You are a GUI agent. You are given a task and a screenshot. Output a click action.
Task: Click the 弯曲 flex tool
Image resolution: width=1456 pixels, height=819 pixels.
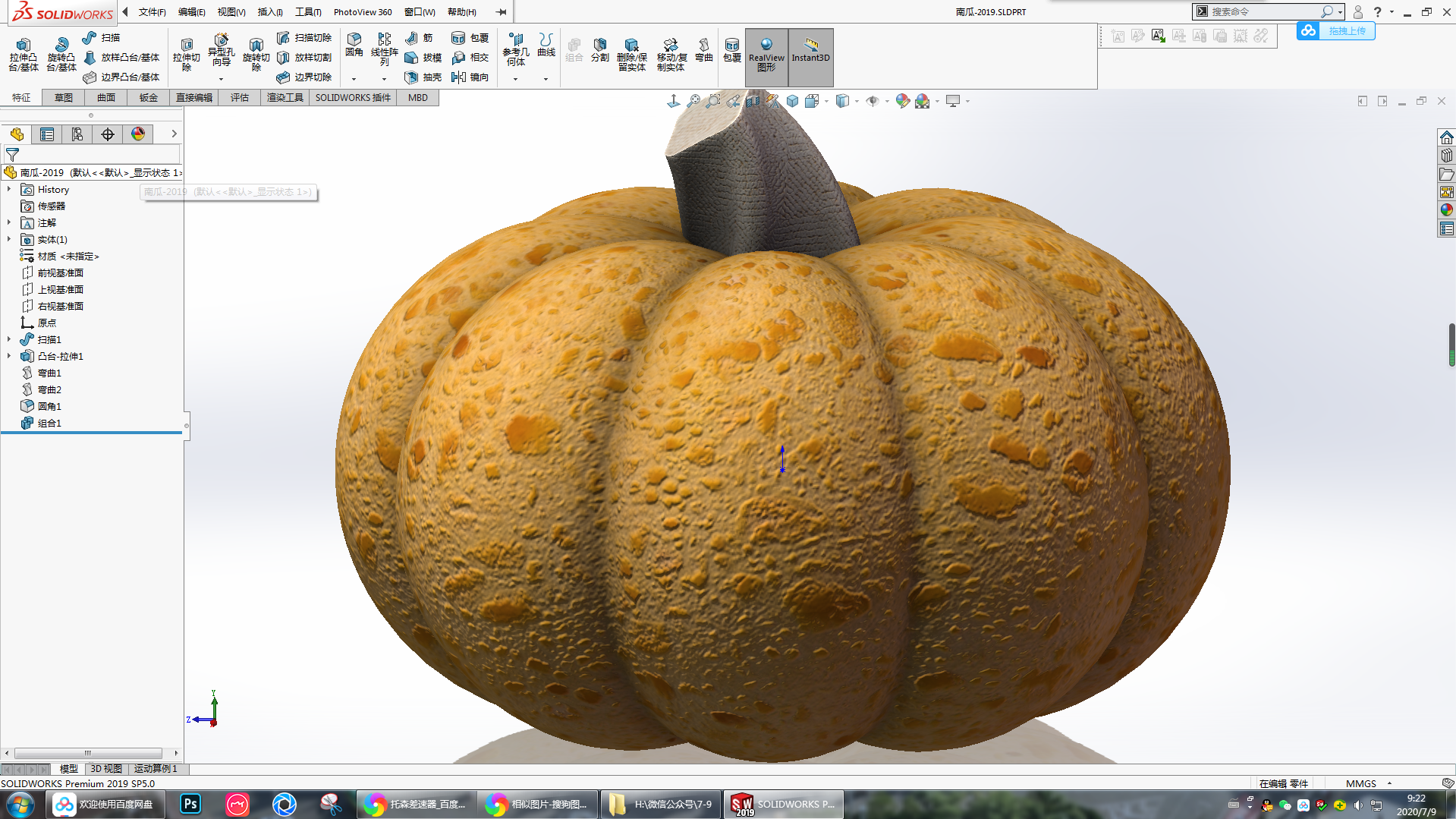click(704, 50)
